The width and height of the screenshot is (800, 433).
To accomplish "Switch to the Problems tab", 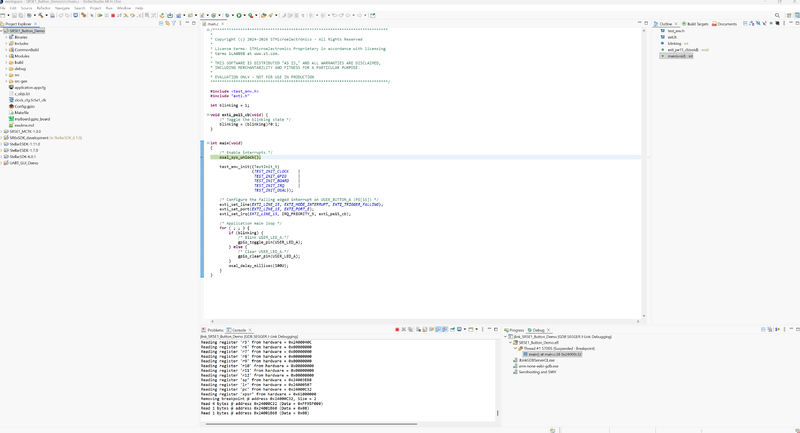I will (213, 330).
